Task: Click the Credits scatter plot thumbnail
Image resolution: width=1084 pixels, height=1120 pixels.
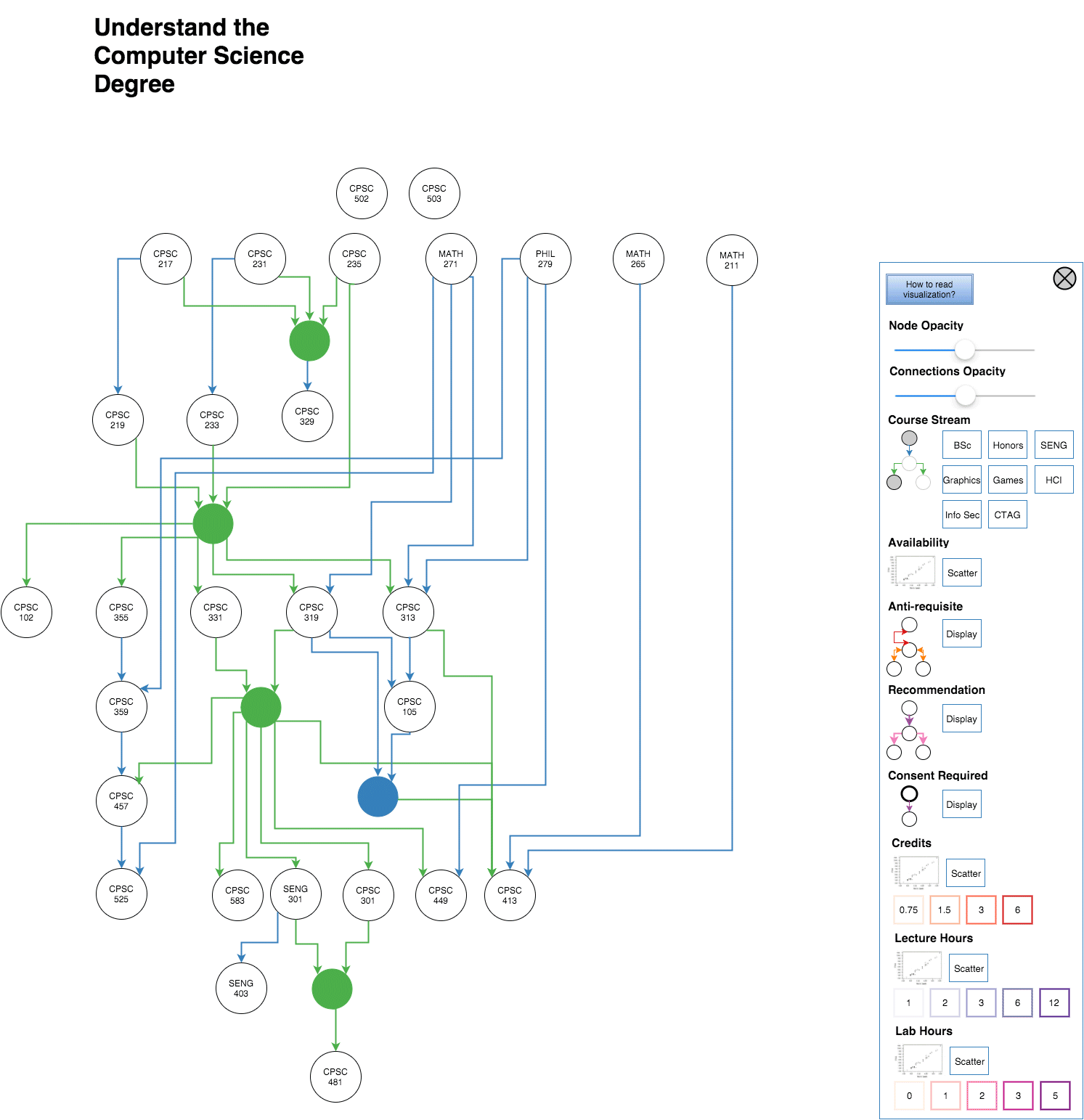Action: (x=916, y=872)
